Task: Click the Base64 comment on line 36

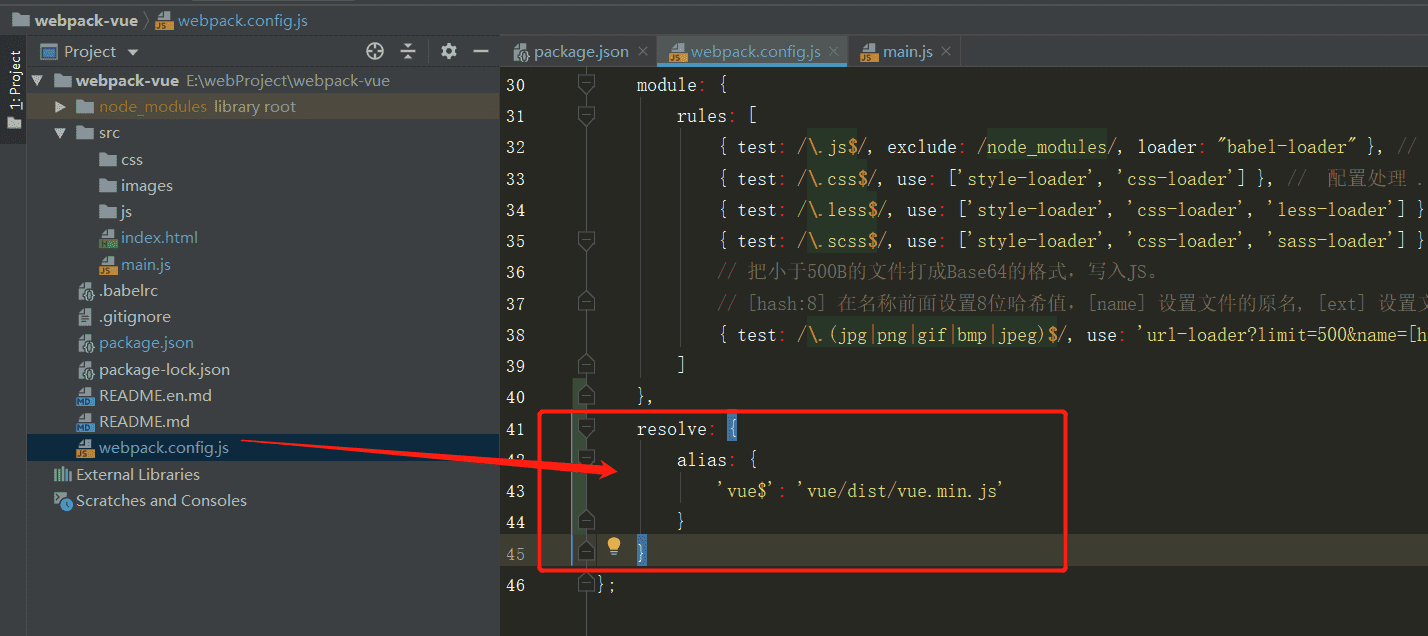Action: click(936, 272)
